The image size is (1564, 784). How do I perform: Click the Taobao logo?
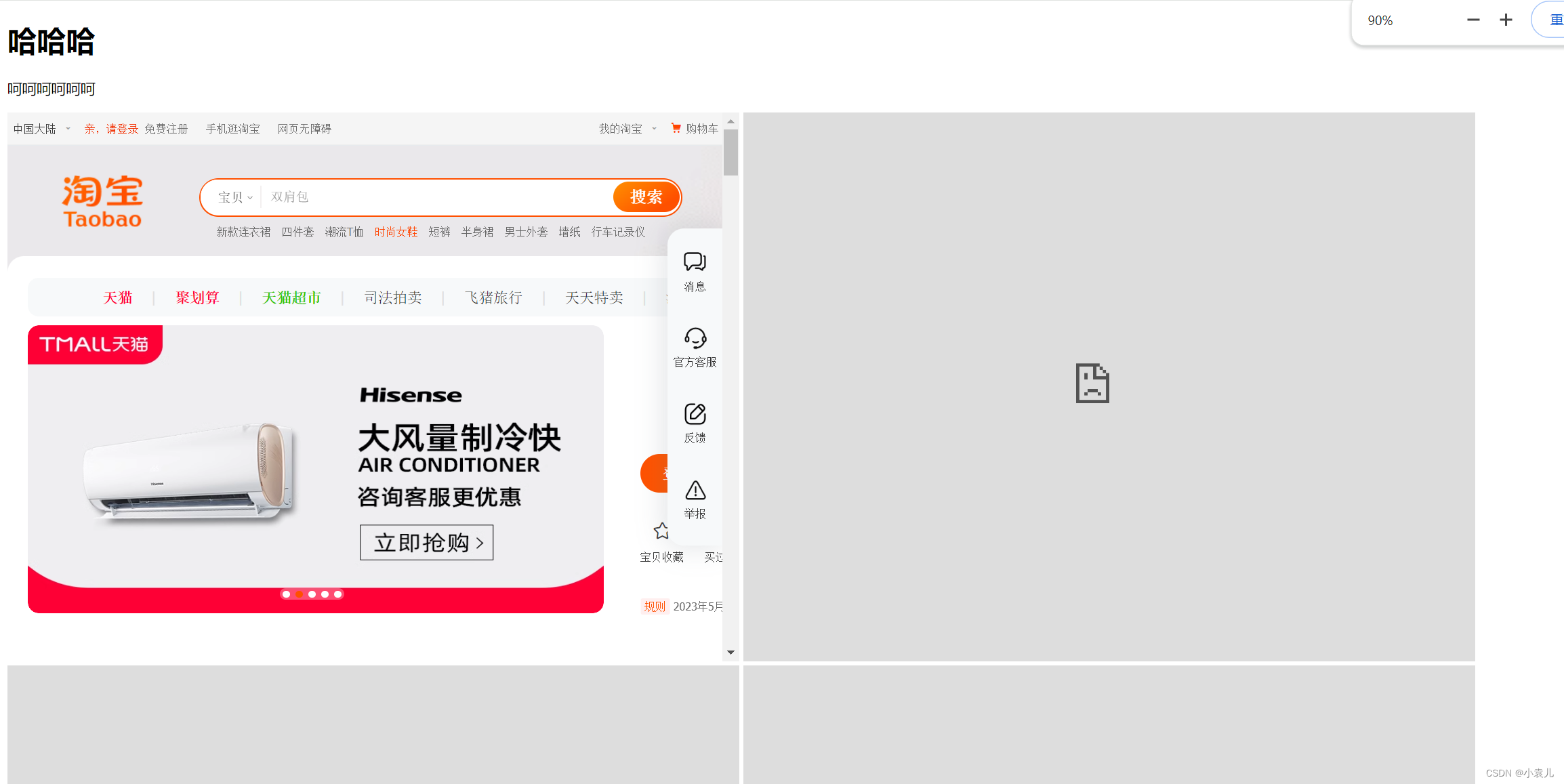click(102, 201)
